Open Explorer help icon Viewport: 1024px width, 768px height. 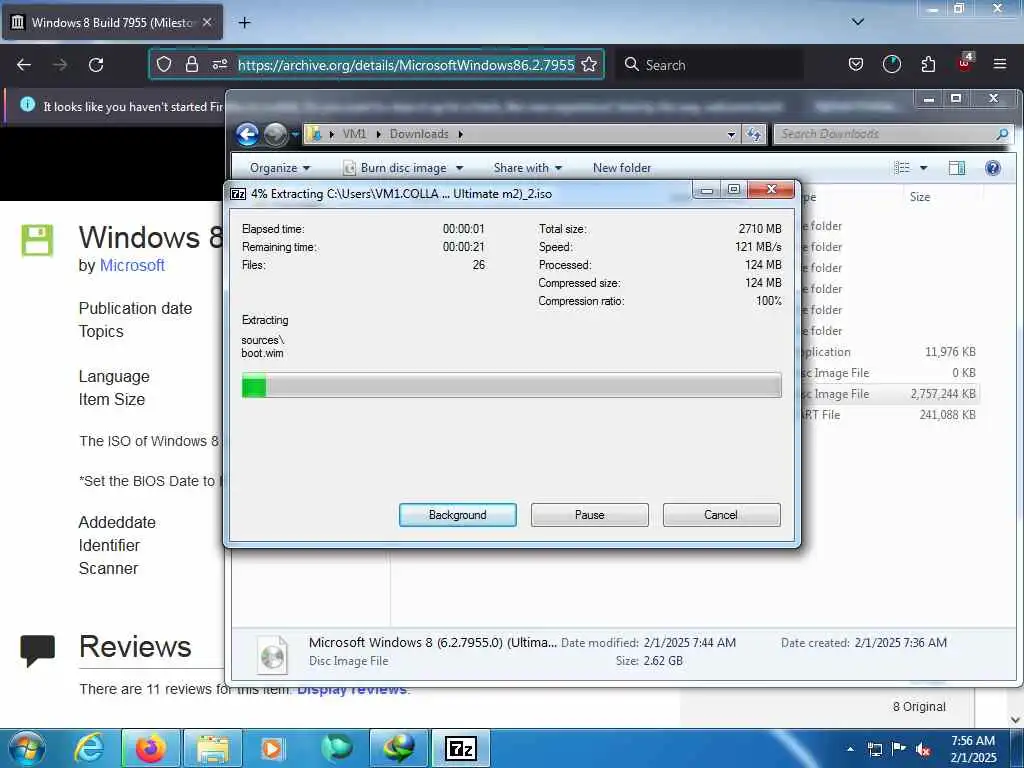(x=993, y=168)
